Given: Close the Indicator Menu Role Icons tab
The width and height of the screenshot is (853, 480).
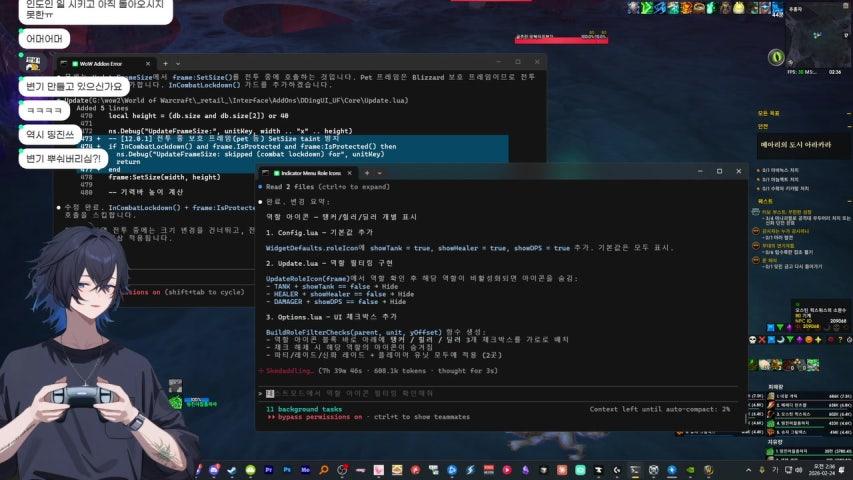Looking at the screenshot, I should (x=349, y=173).
